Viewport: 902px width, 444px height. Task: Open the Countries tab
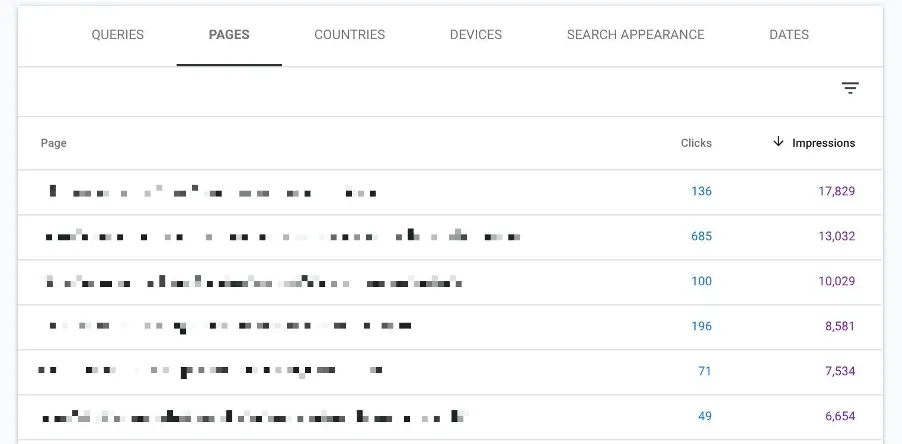349,35
